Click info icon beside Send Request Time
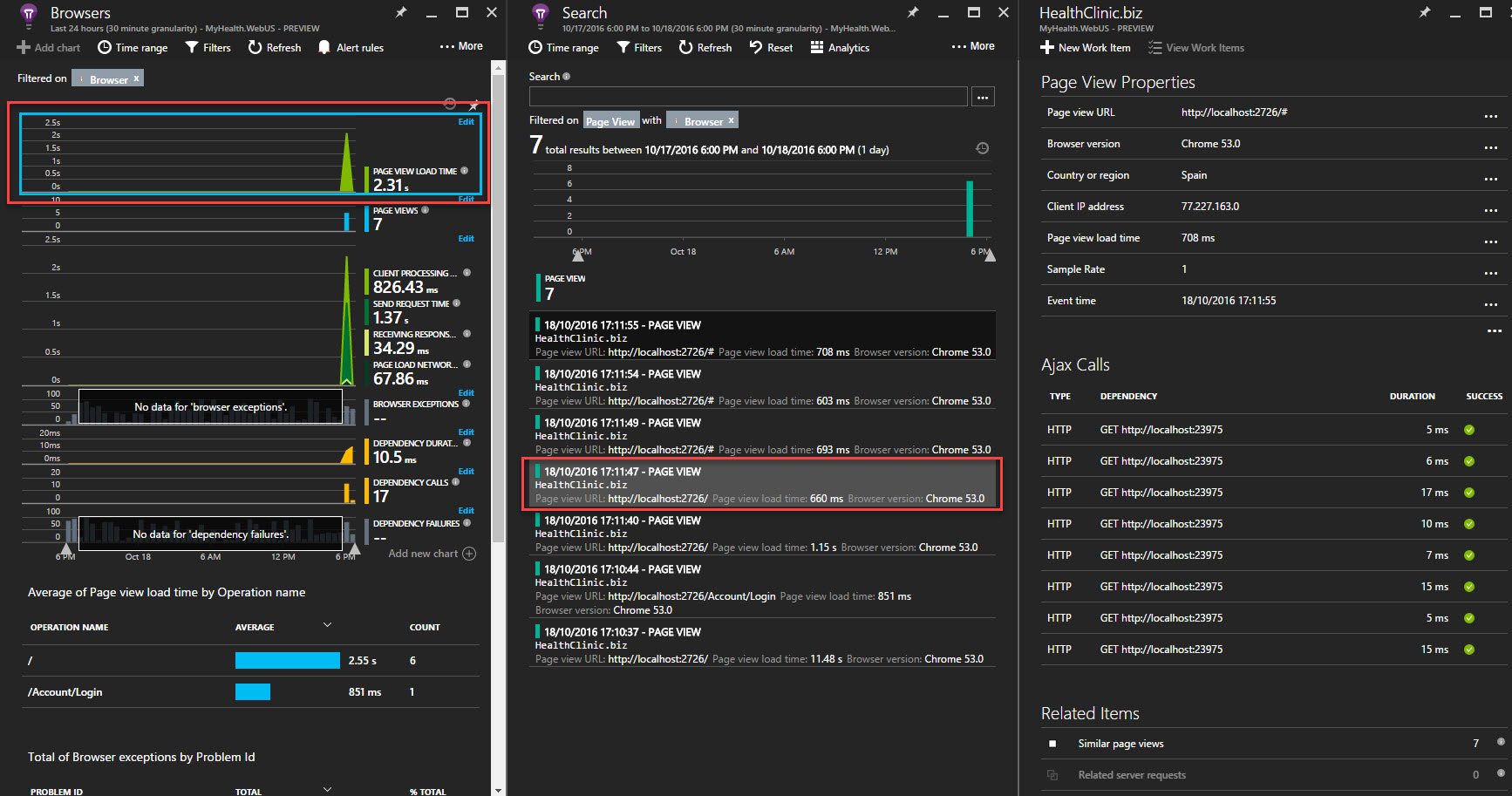 tap(456, 303)
